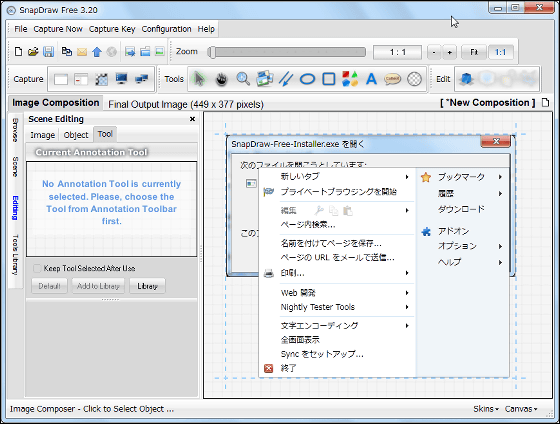Click the New Composition title text

[488, 103]
